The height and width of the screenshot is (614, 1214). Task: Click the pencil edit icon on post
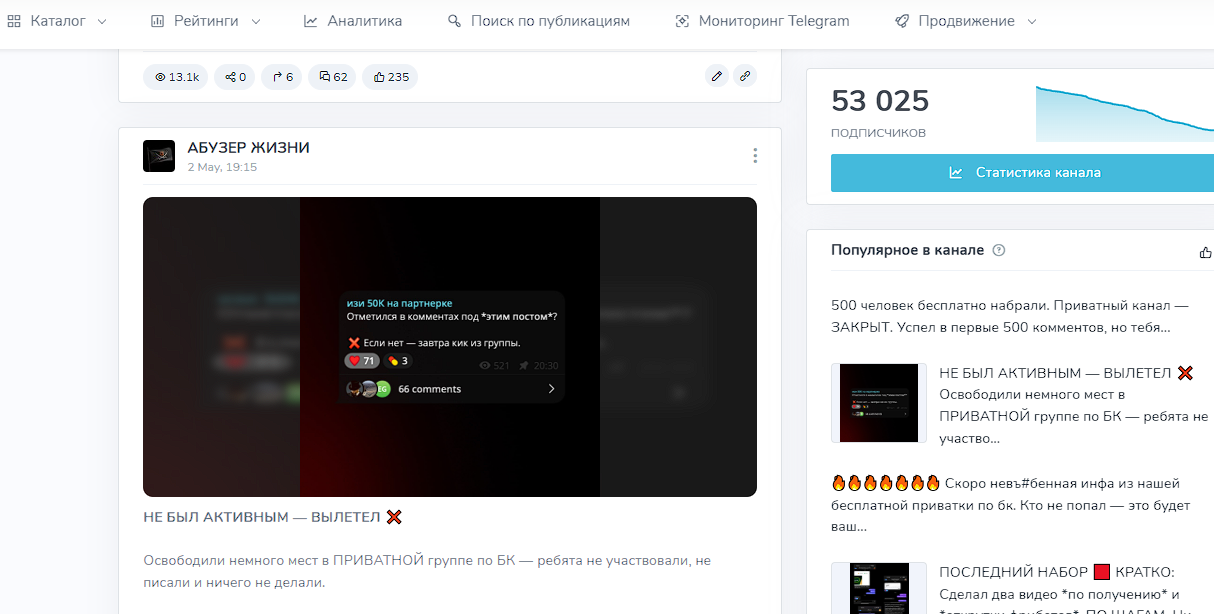[716, 76]
